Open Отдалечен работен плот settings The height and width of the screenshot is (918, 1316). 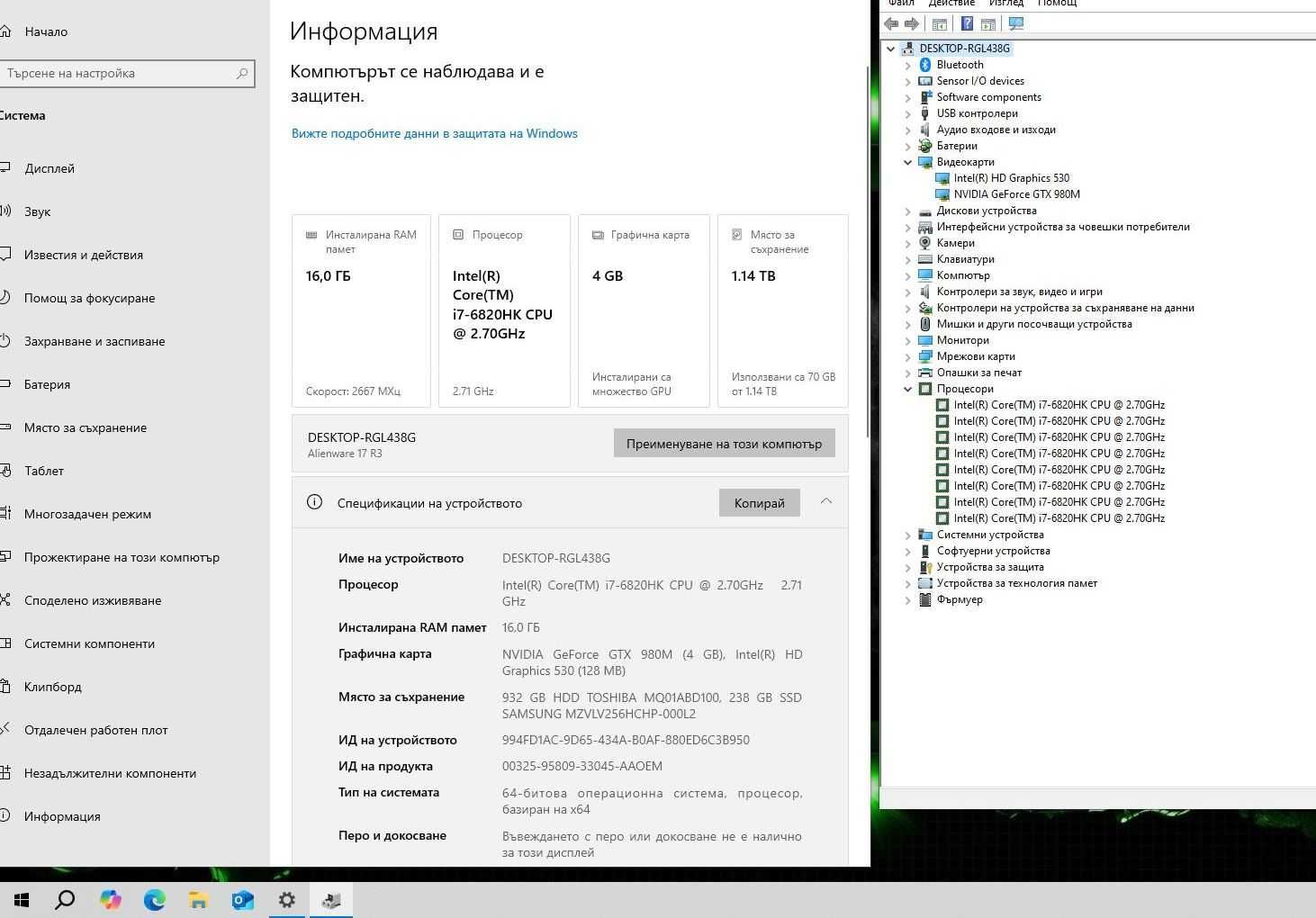(96, 730)
